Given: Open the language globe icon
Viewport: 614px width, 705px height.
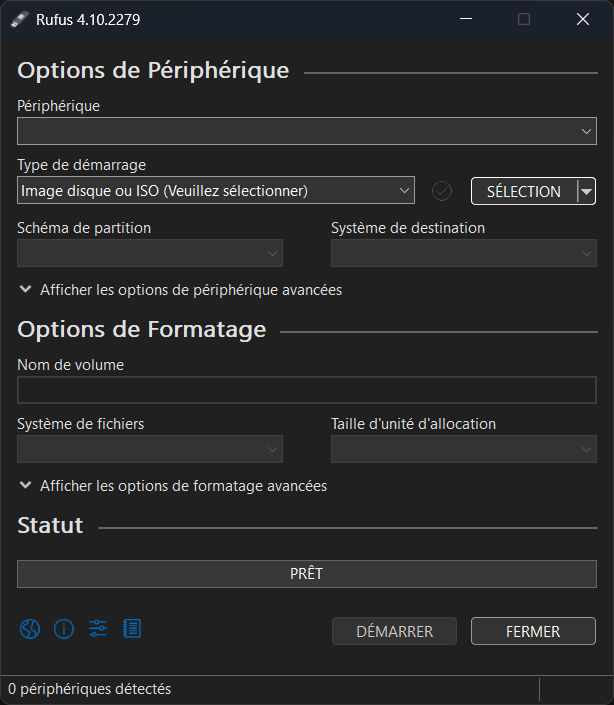Looking at the screenshot, I should [x=30, y=629].
